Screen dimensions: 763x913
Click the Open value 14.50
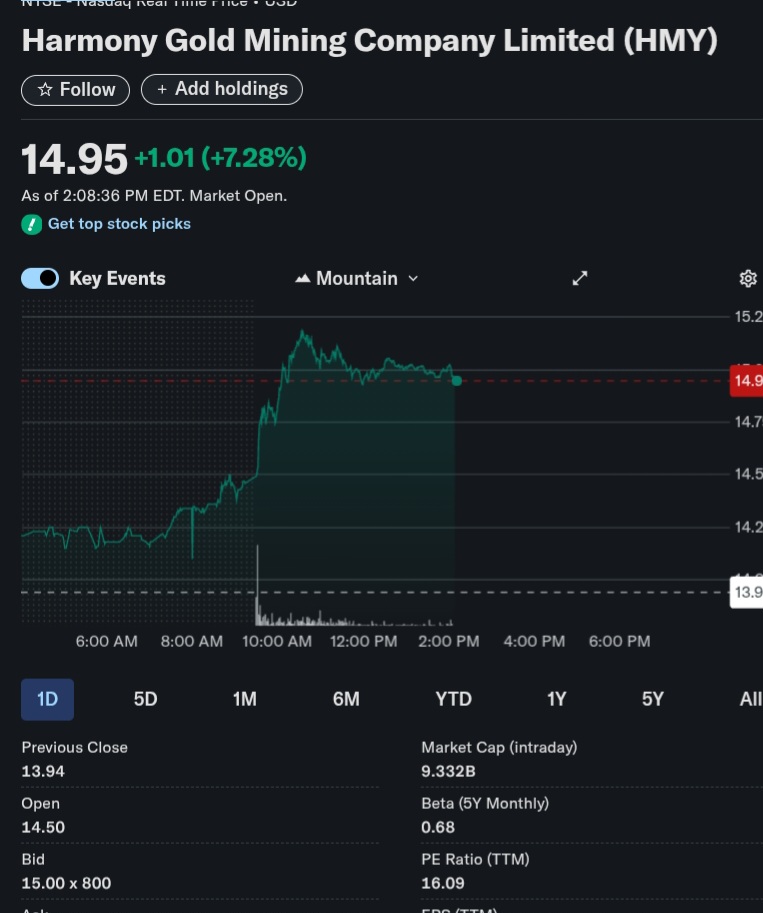pos(43,827)
